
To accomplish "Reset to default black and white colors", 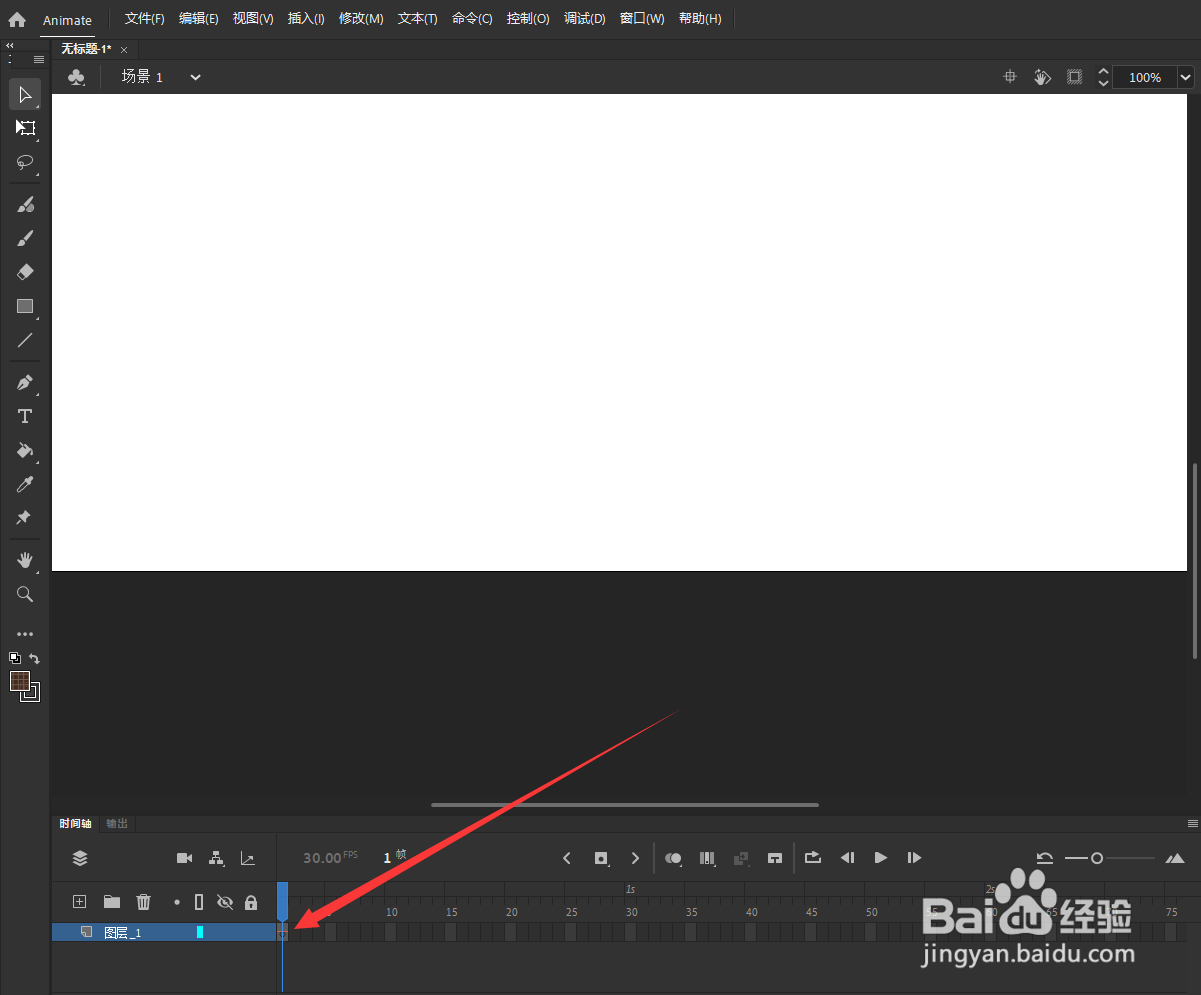I will (15, 658).
